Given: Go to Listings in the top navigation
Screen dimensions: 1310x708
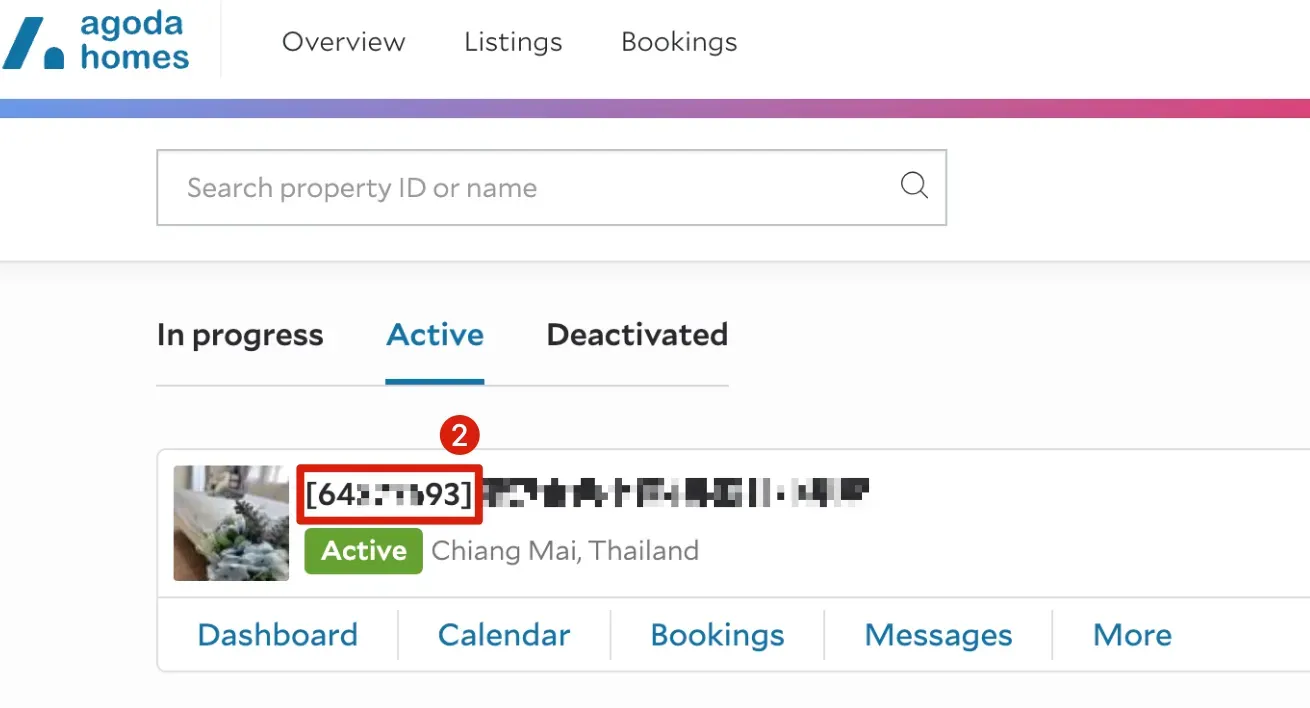Looking at the screenshot, I should 513,42.
